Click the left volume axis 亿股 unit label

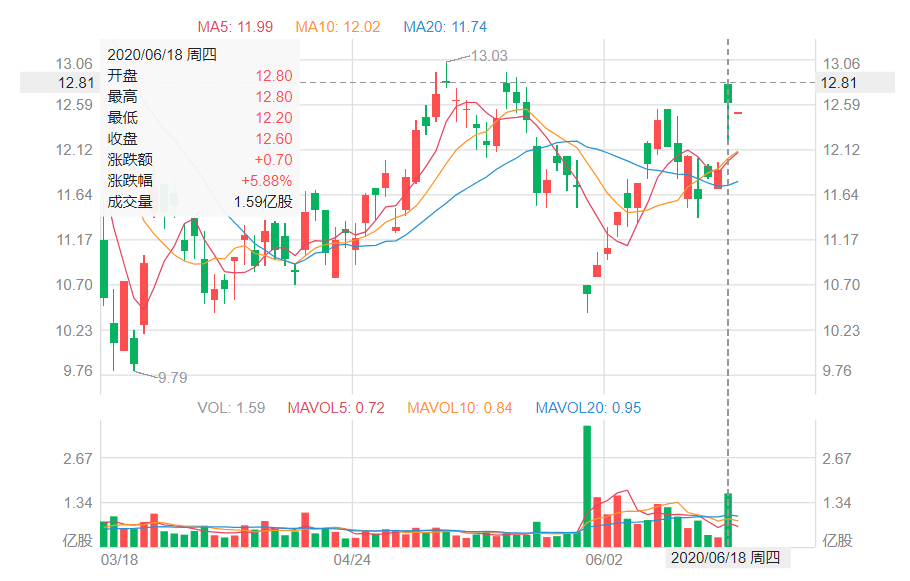click(78, 541)
